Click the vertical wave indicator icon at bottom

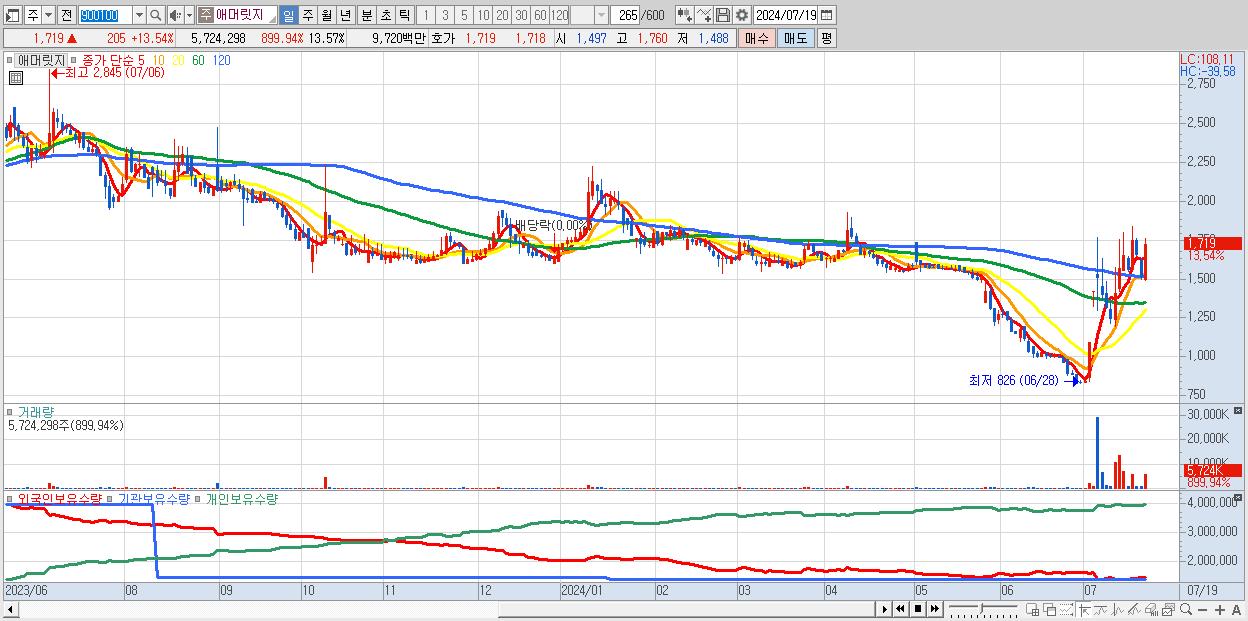1118,609
